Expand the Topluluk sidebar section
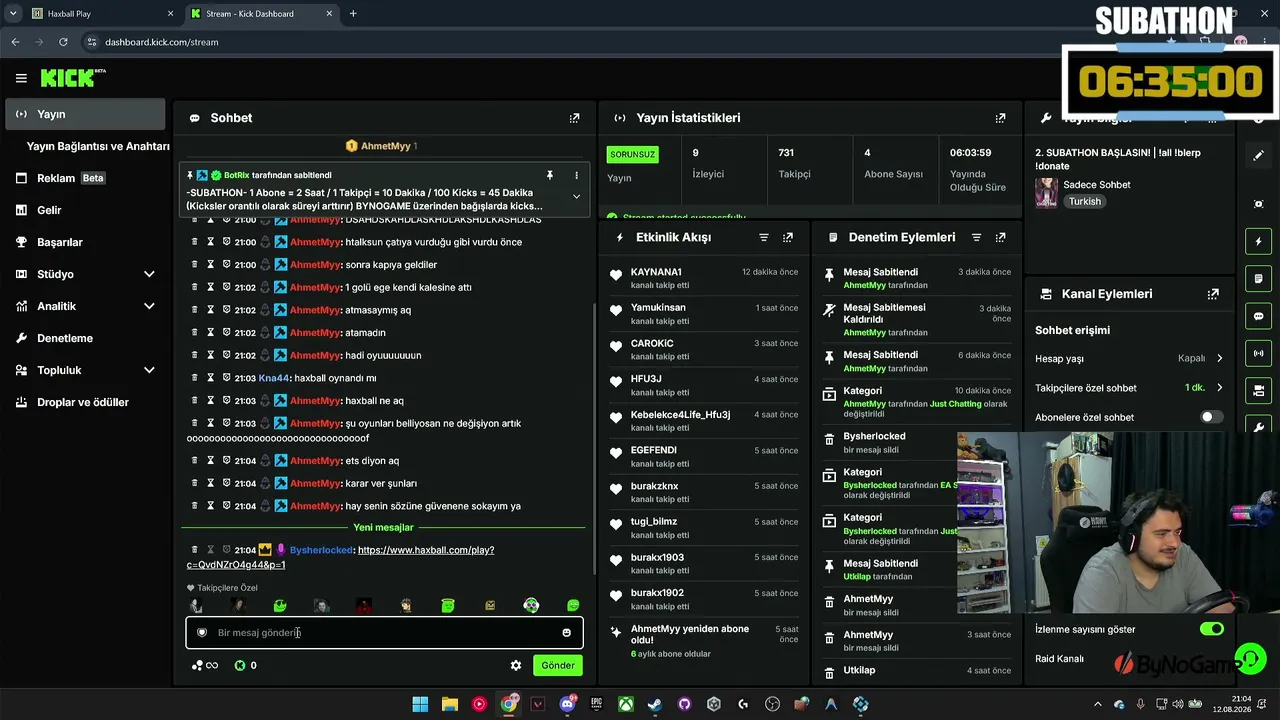 [149, 370]
